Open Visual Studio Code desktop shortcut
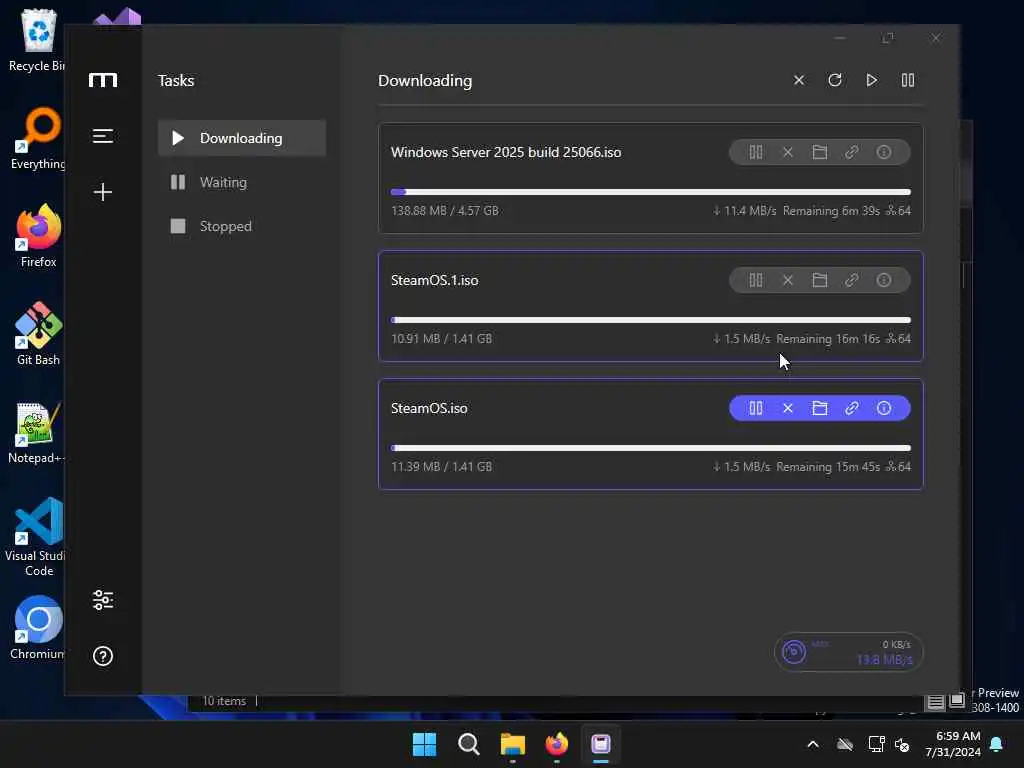 38,537
